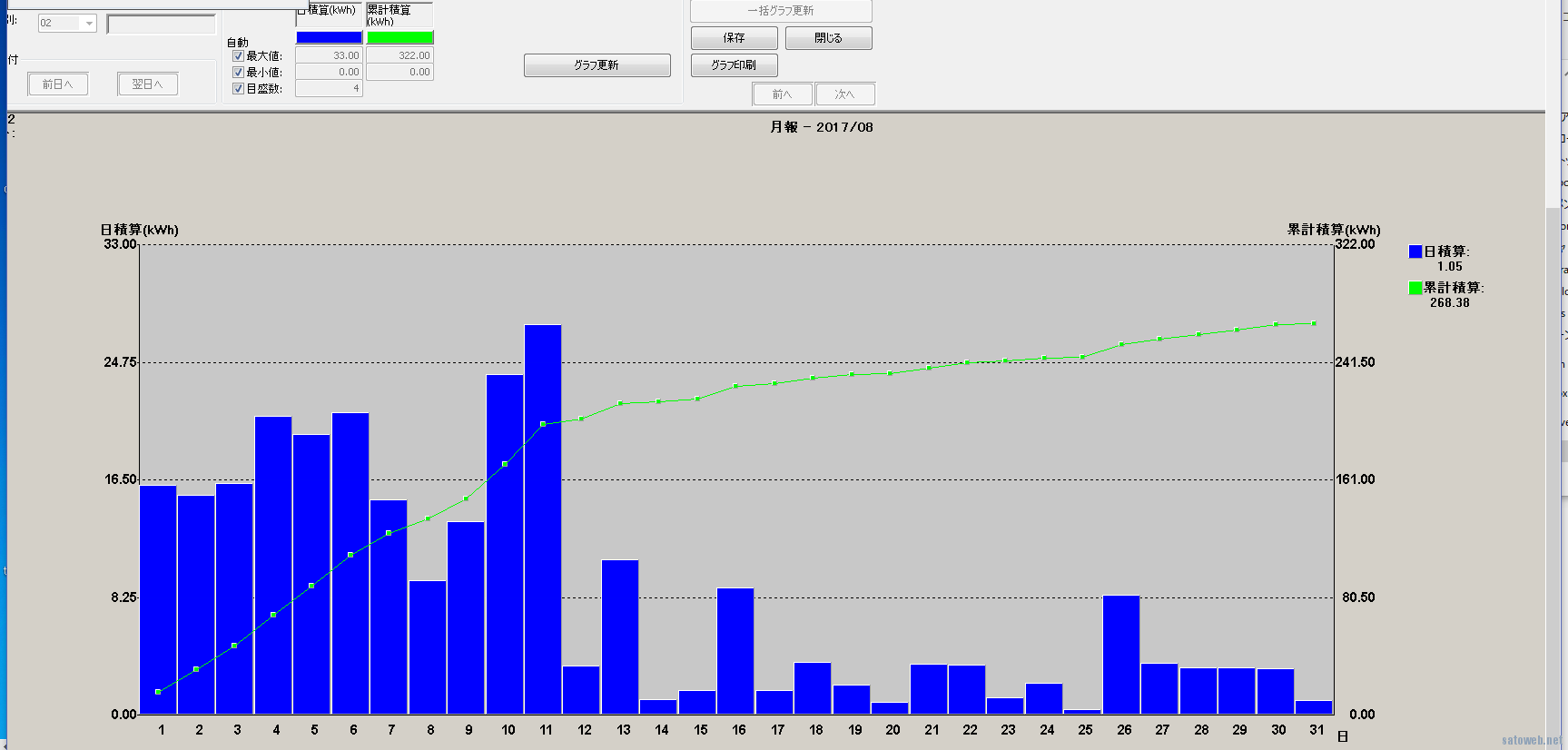Click the legend value 1.05

pyautogui.click(x=1450, y=267)
